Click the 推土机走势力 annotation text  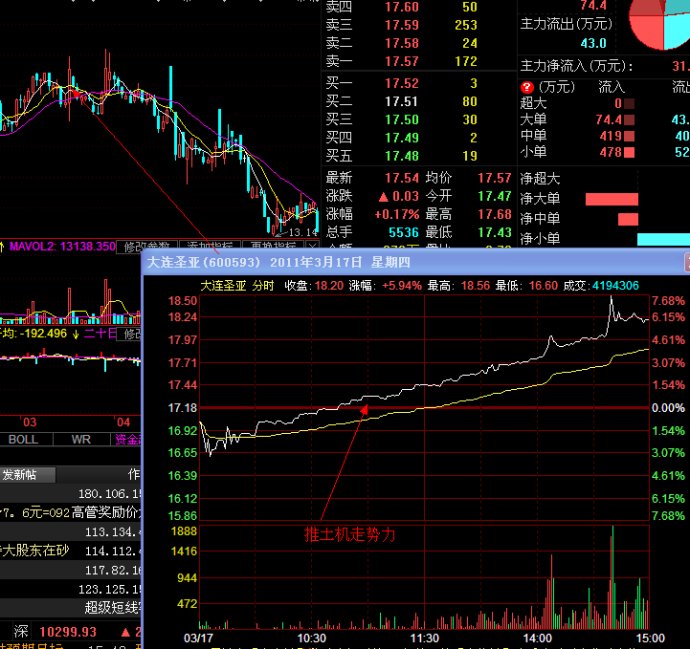point(350,535)
